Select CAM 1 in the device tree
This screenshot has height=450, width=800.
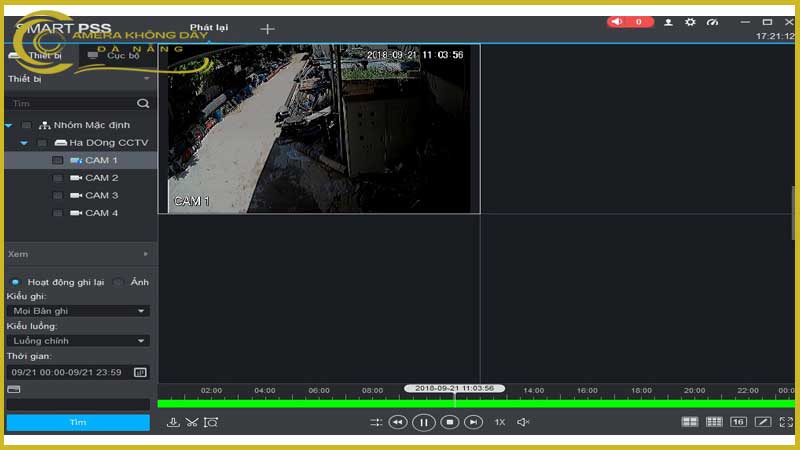101,160
